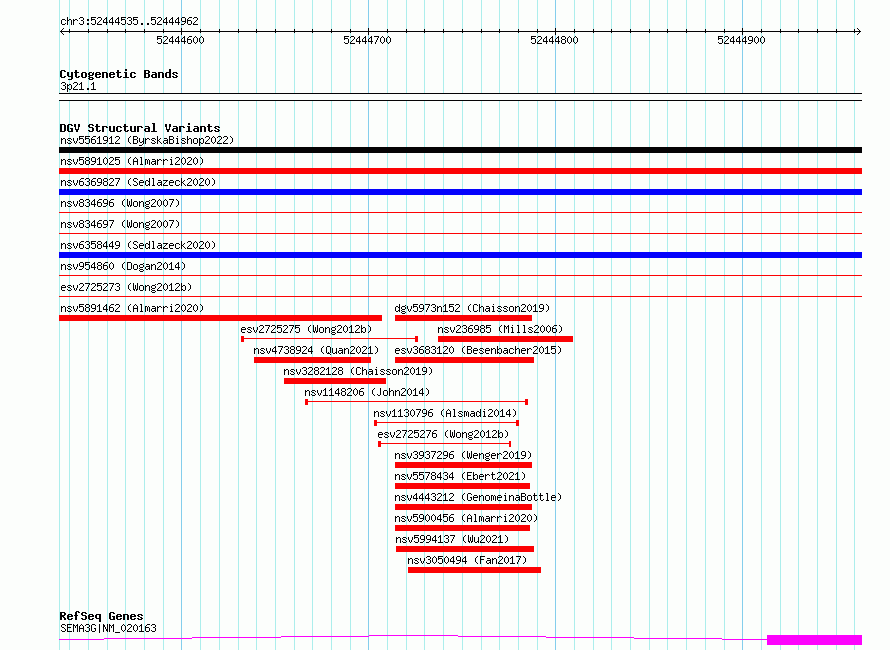Open the nsv834697 (Wong2007) variant label
The width and height of the screenshot is (890, 650).
click(120, 224)
